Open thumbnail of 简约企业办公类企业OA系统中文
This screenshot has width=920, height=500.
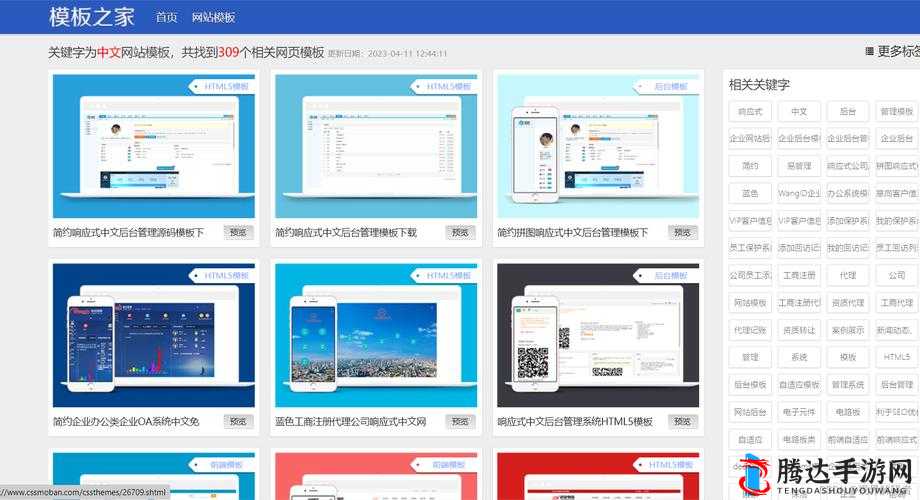coord(154,335)
